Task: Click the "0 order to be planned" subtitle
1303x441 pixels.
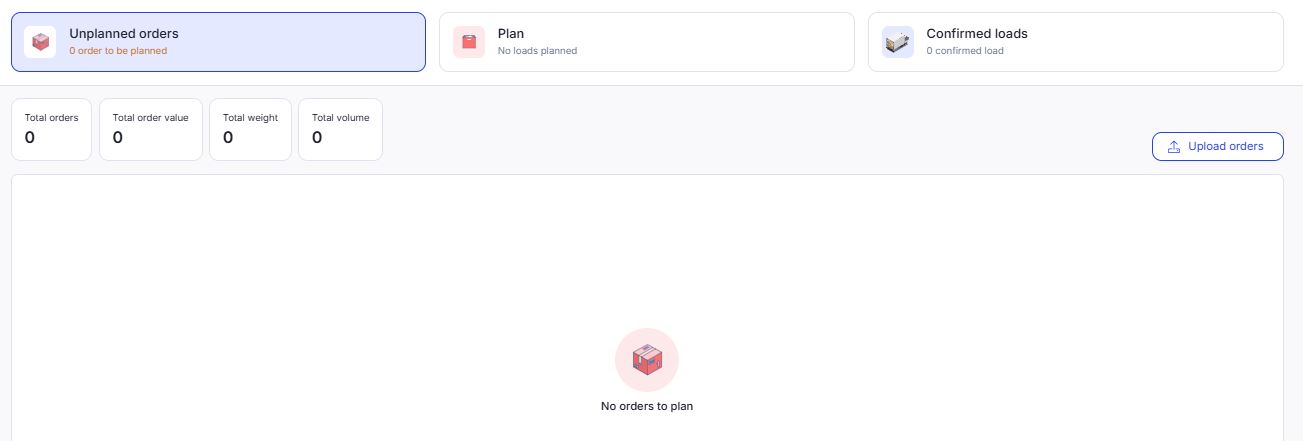Action: (x=118, y=51)
